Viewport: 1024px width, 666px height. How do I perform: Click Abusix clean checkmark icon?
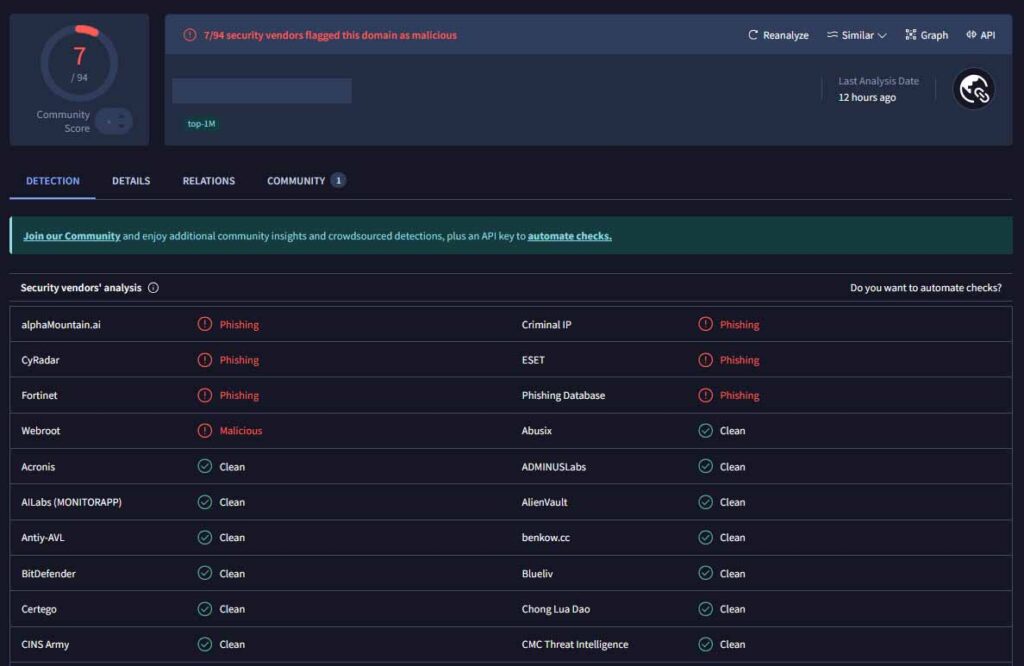(705, 430)
